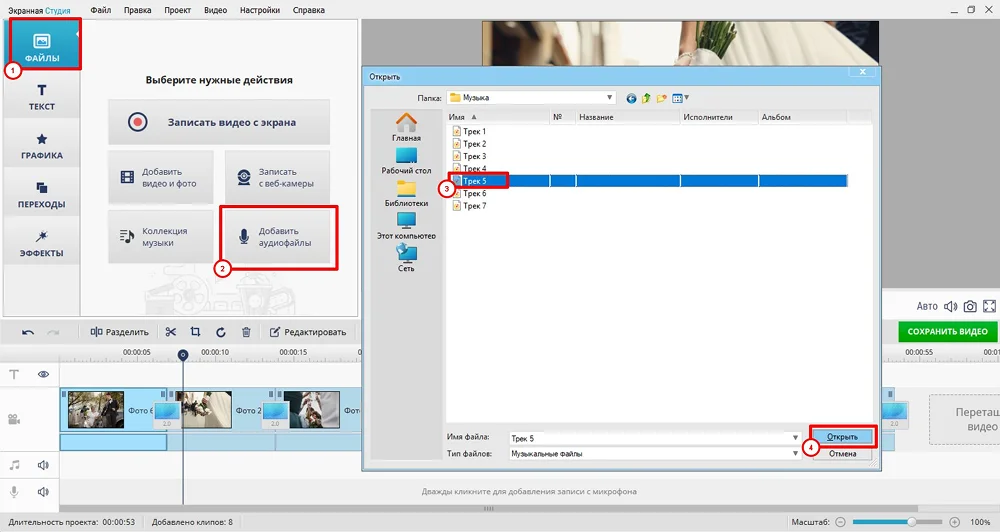Take a snapshot with the camera icon
1000x532 pixels.
(x=969, y=306)
